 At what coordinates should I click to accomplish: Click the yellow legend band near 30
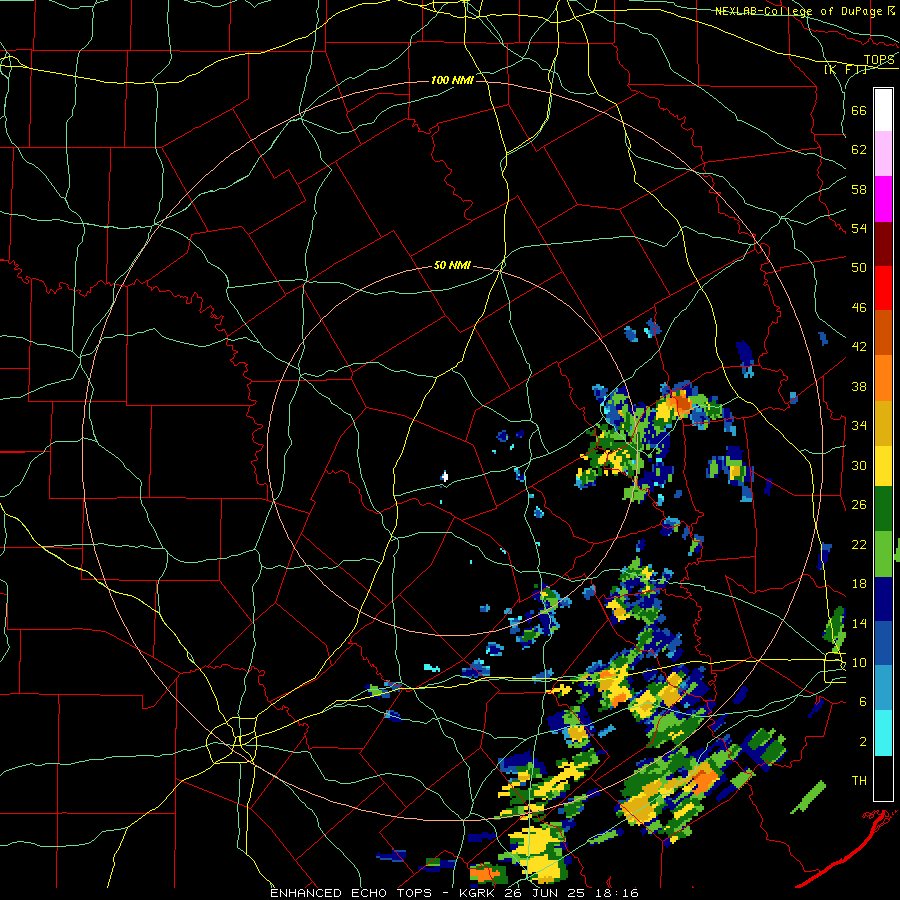883,465
